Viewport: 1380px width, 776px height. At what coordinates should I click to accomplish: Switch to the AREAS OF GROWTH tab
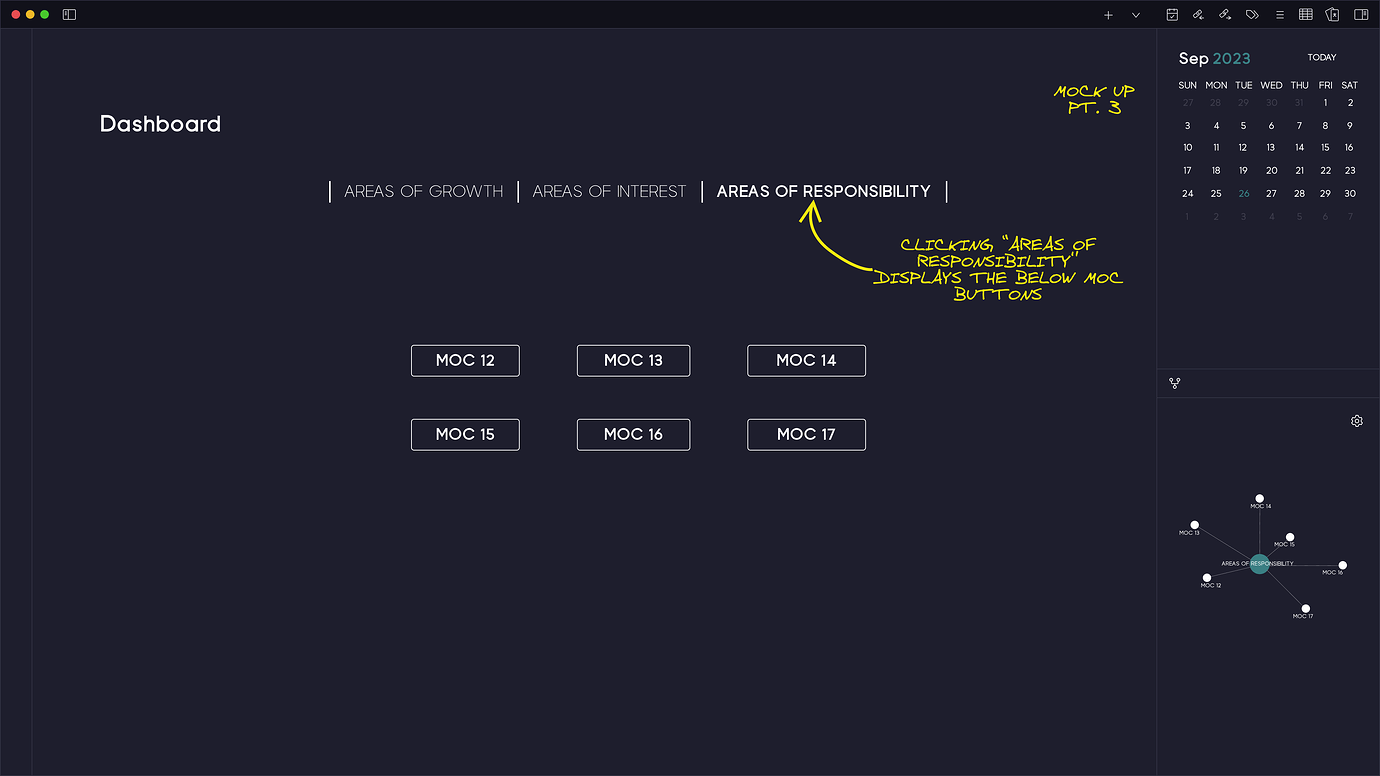coord(423,191)
